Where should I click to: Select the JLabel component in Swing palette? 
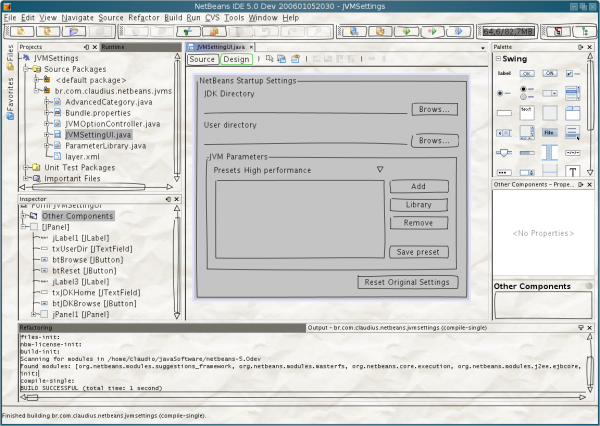[506, 73]
